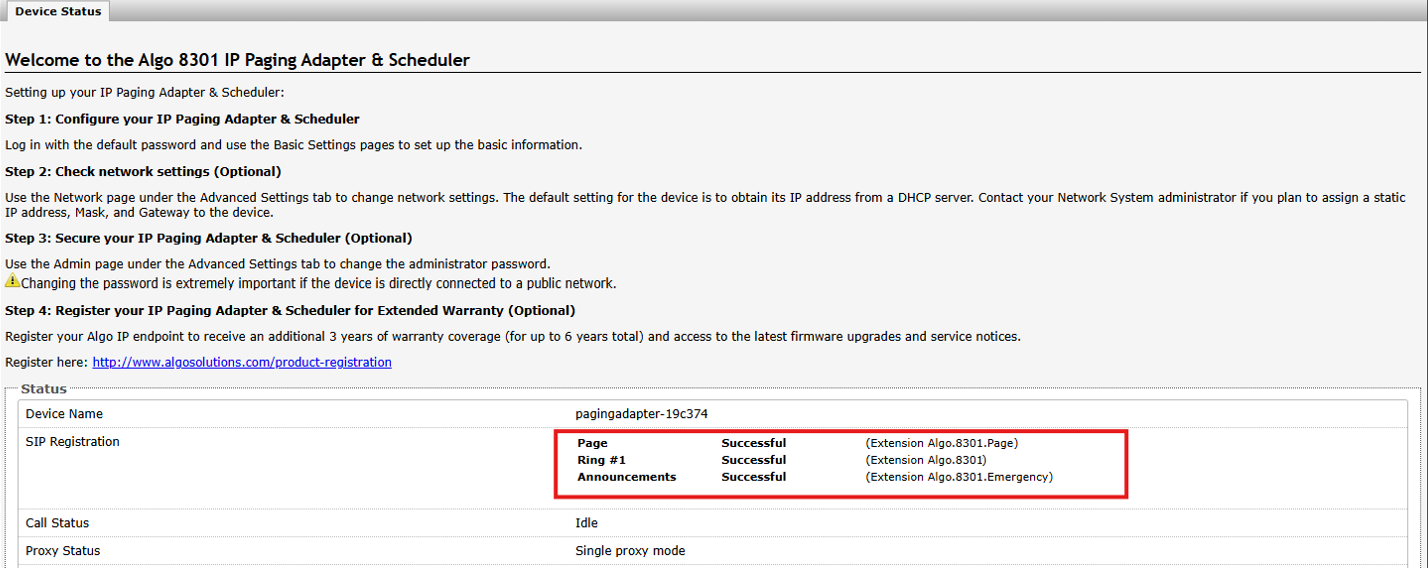This screenshot has width=1428, height=568.
Task: Click the 'Register here:' label text
Action: tap(47, 362)
